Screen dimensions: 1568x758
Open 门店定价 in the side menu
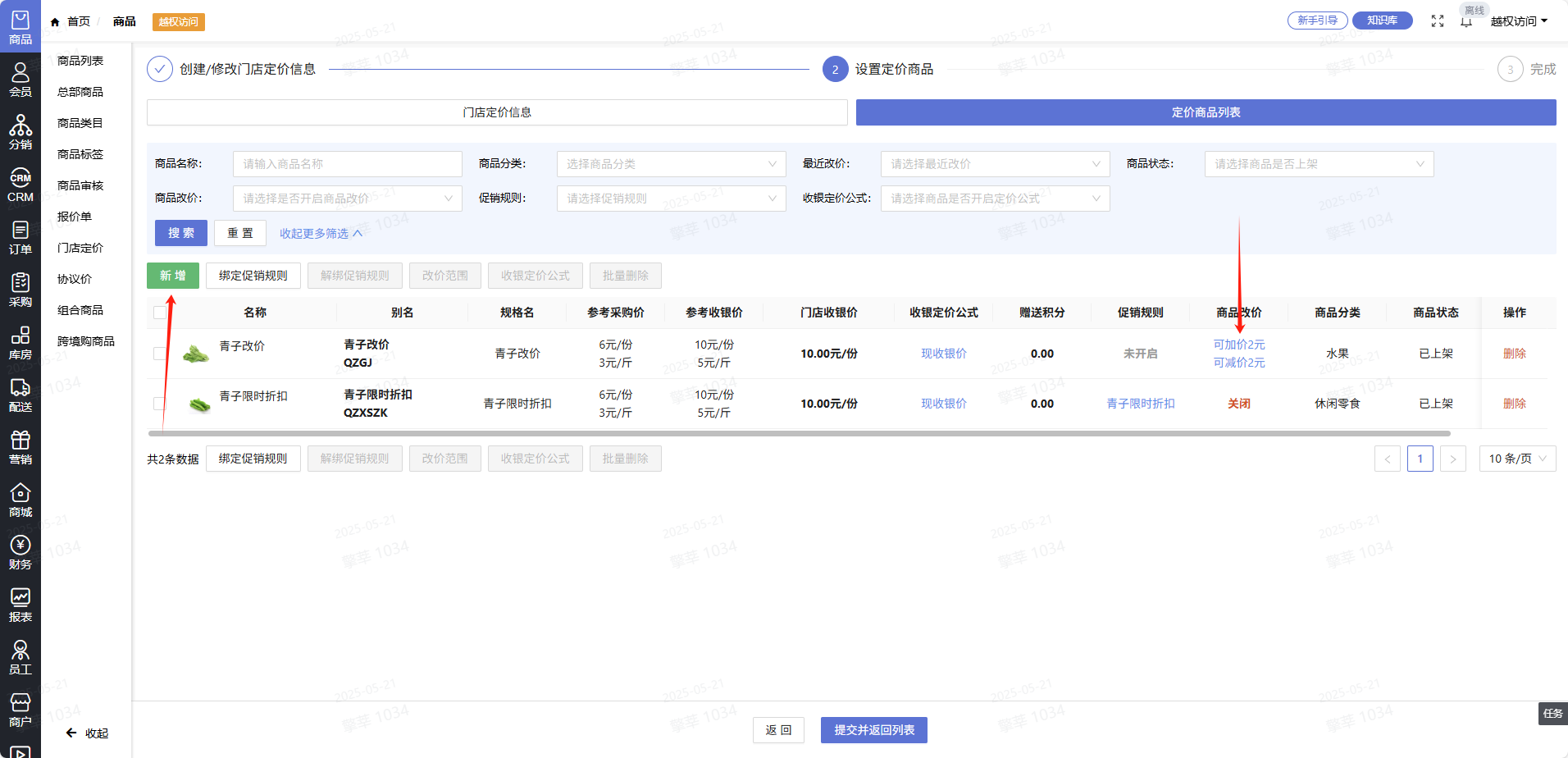[80, 248]
